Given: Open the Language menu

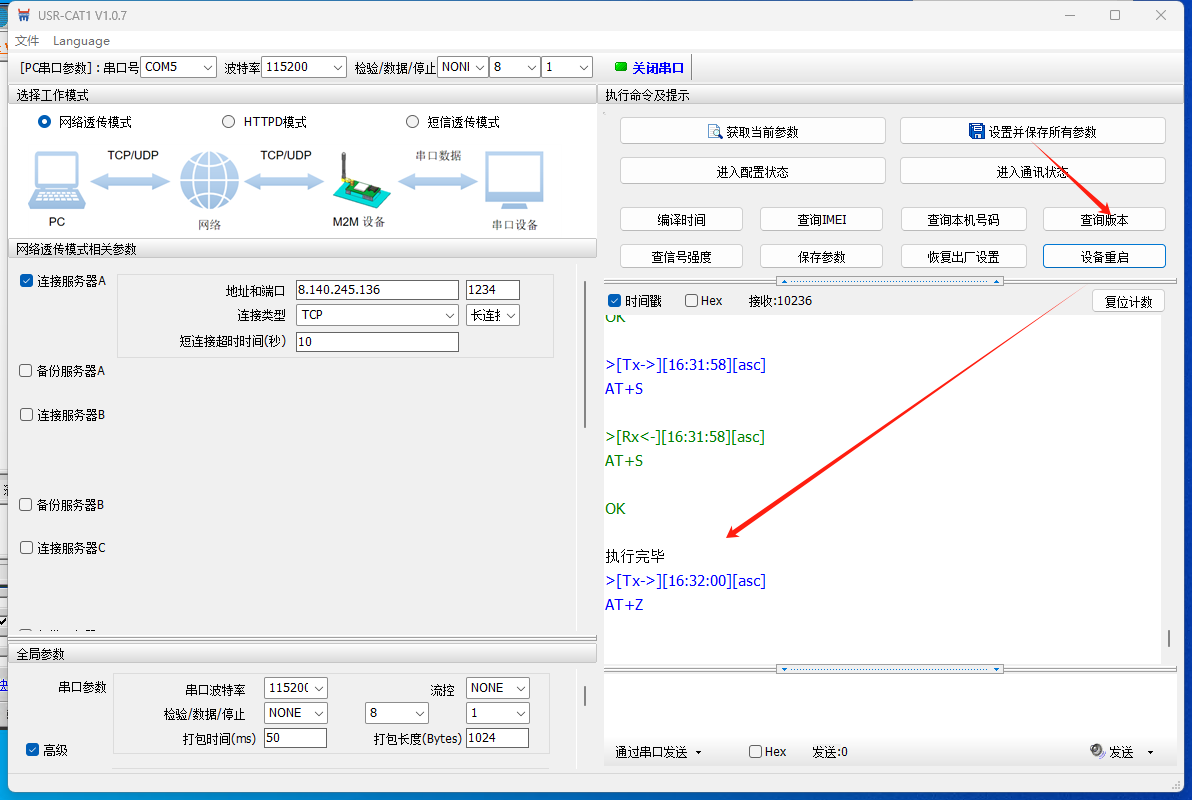Looking at the screenshot, I should 81,41.
